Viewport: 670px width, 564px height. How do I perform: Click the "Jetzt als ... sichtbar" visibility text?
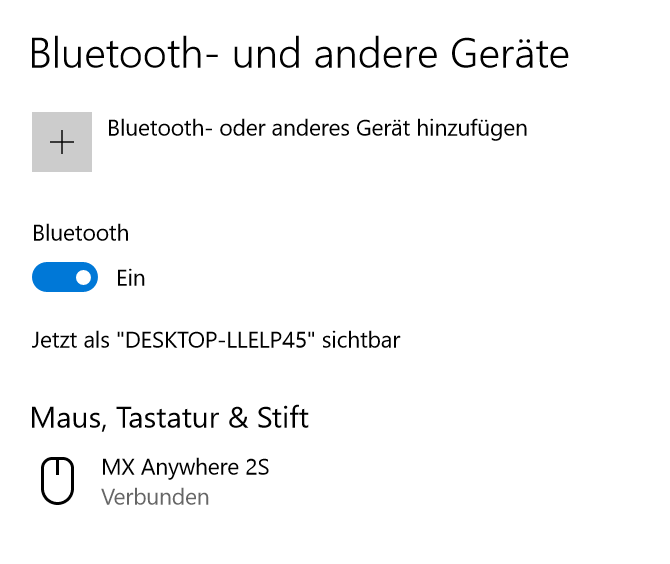point(216,340)
